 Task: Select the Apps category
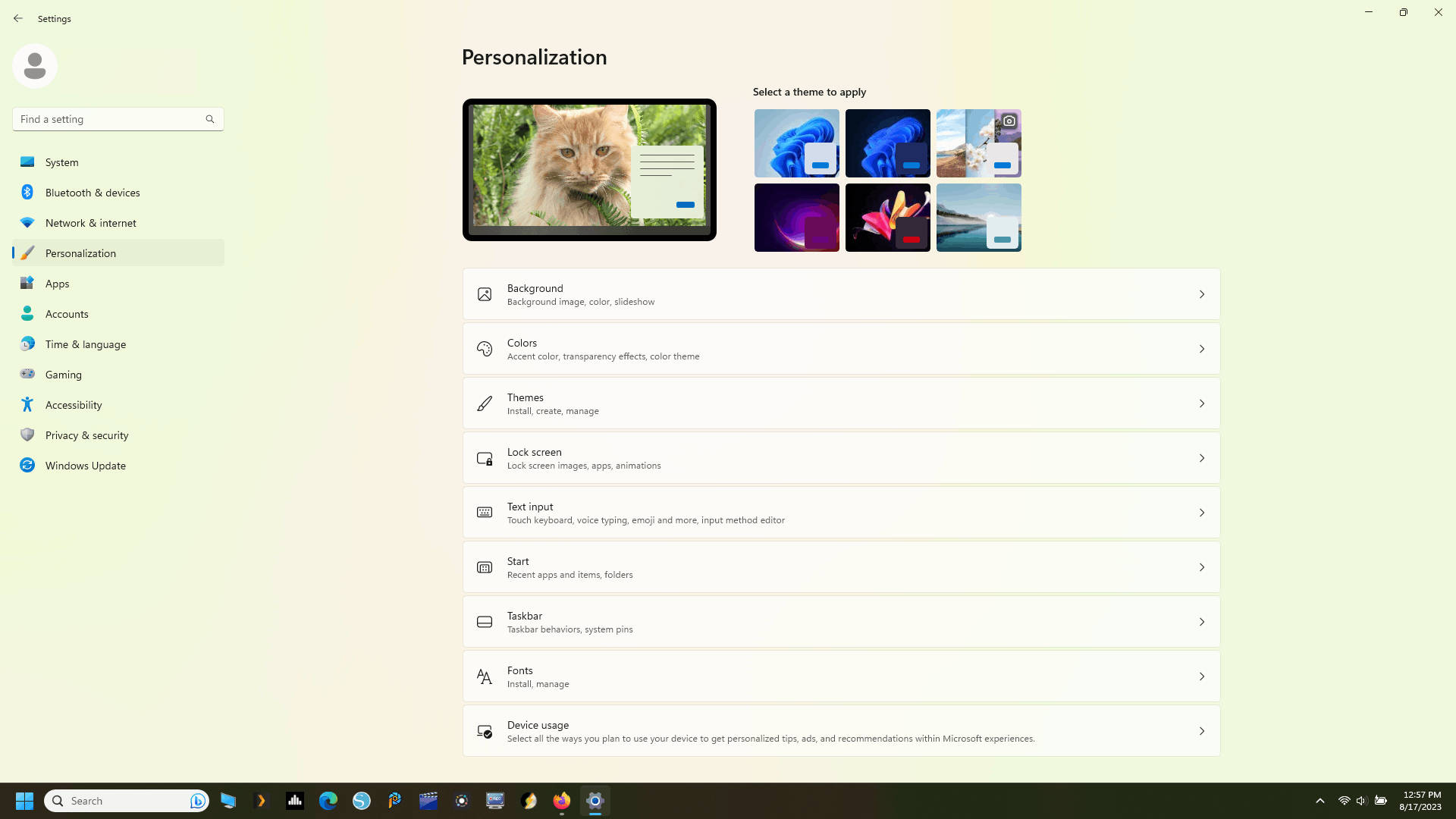[57, 284]
